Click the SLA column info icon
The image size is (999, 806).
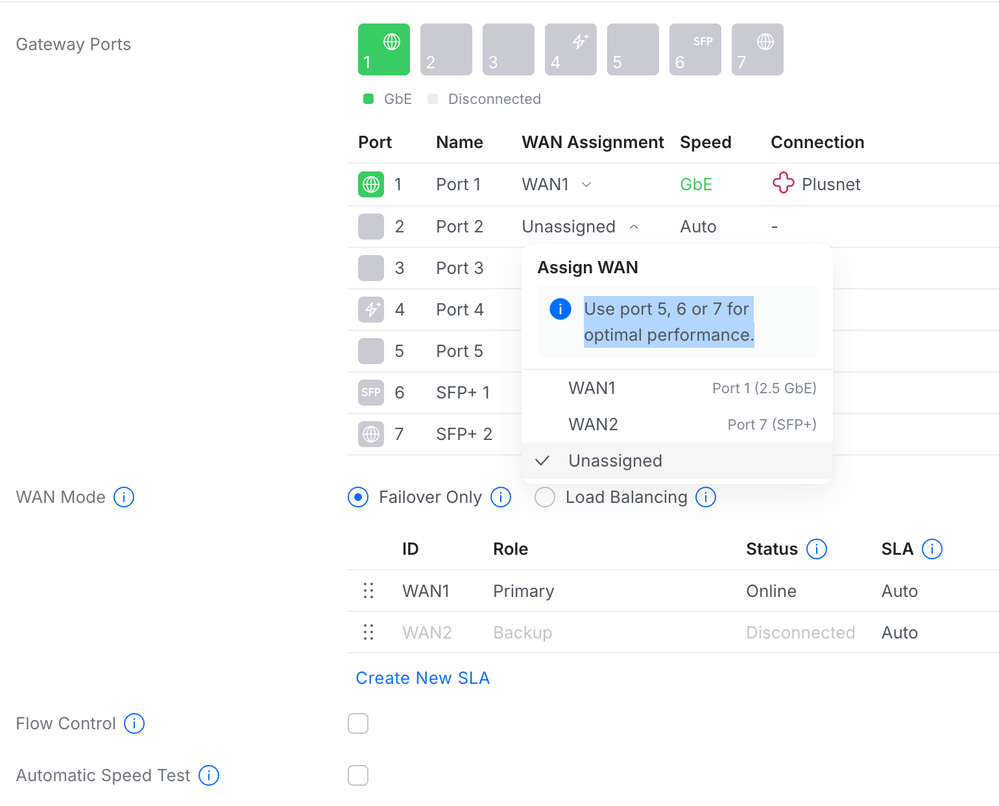point(932,549)
